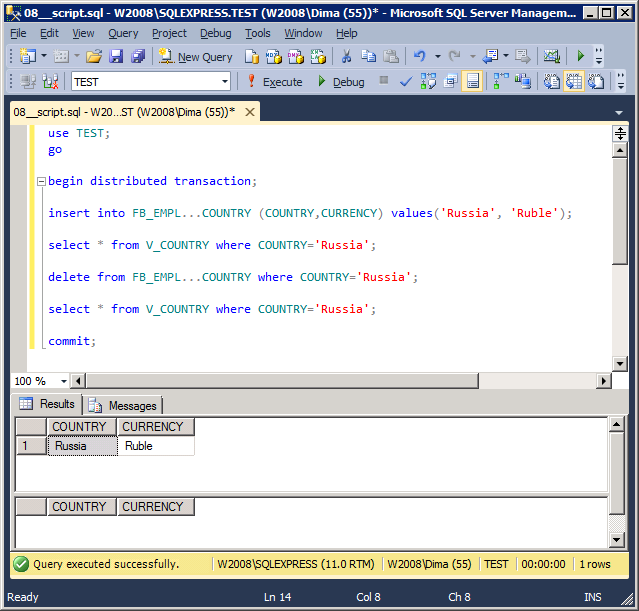This screenshot has width=639, height=611.
Task: Select the Russia cell in results
Action: click(x=82, y=446)
